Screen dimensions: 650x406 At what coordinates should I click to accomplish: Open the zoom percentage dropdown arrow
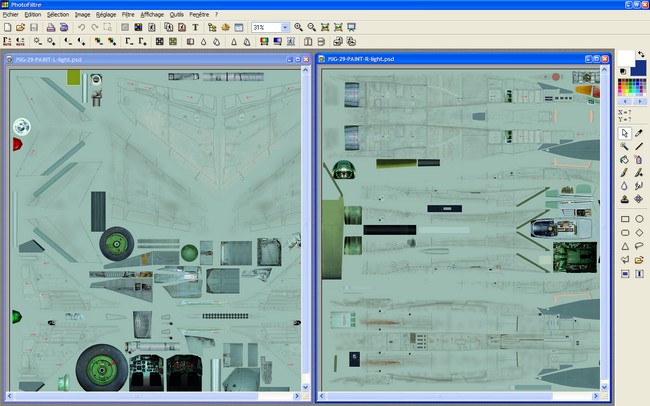coord(285,28)
